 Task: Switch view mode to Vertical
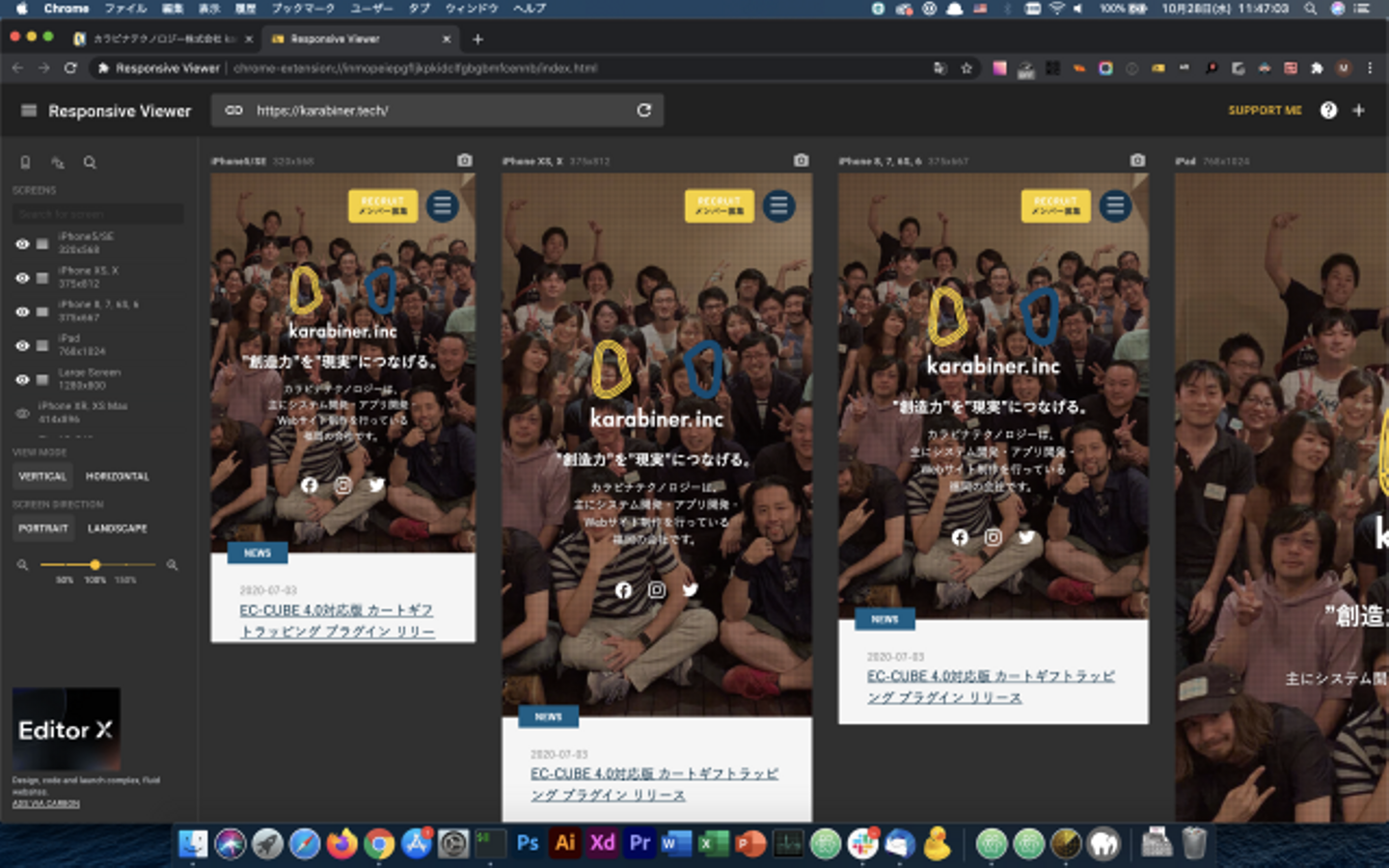coord(42,476)
